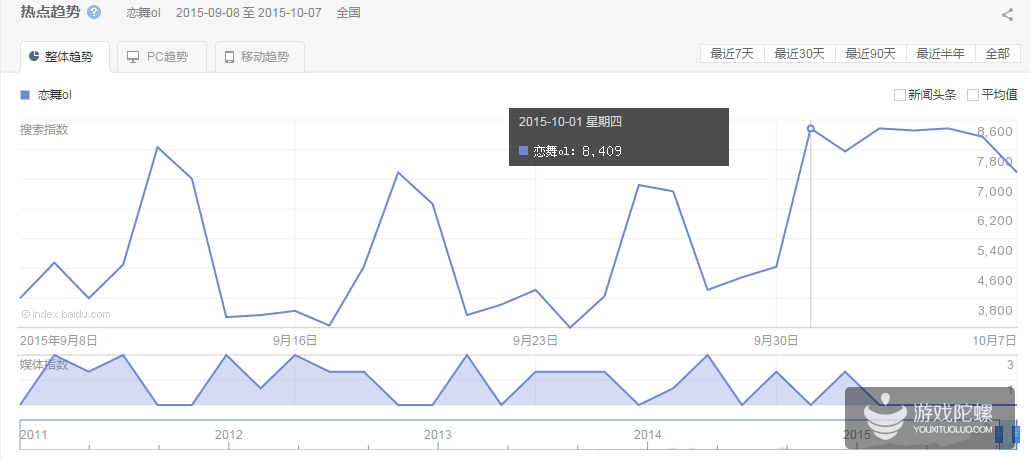The height and width of the screenshot is (459, 1030).
Task: Click the blue 恋舞ol legend color square
Action: coord(25,95)
